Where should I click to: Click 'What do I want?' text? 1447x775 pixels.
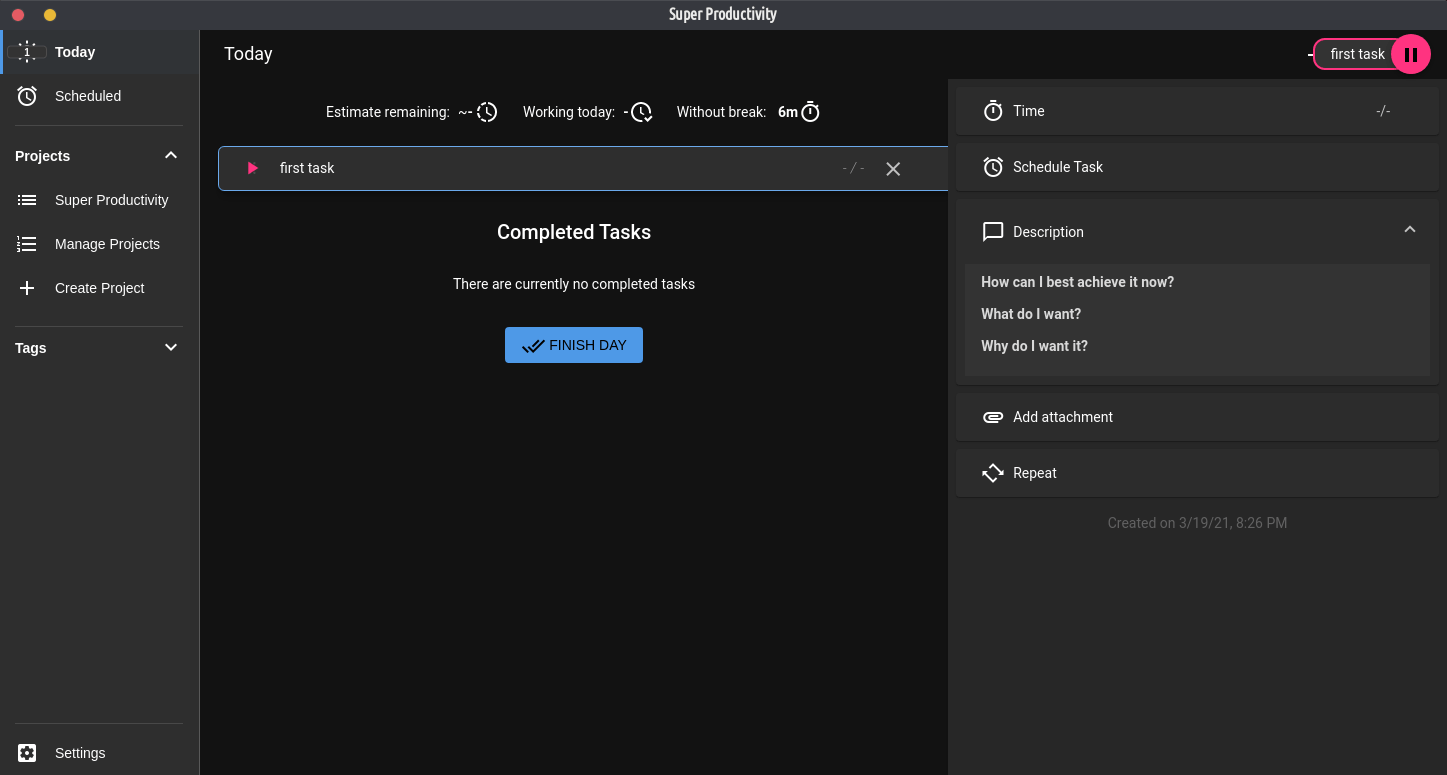click(1031, 314)
